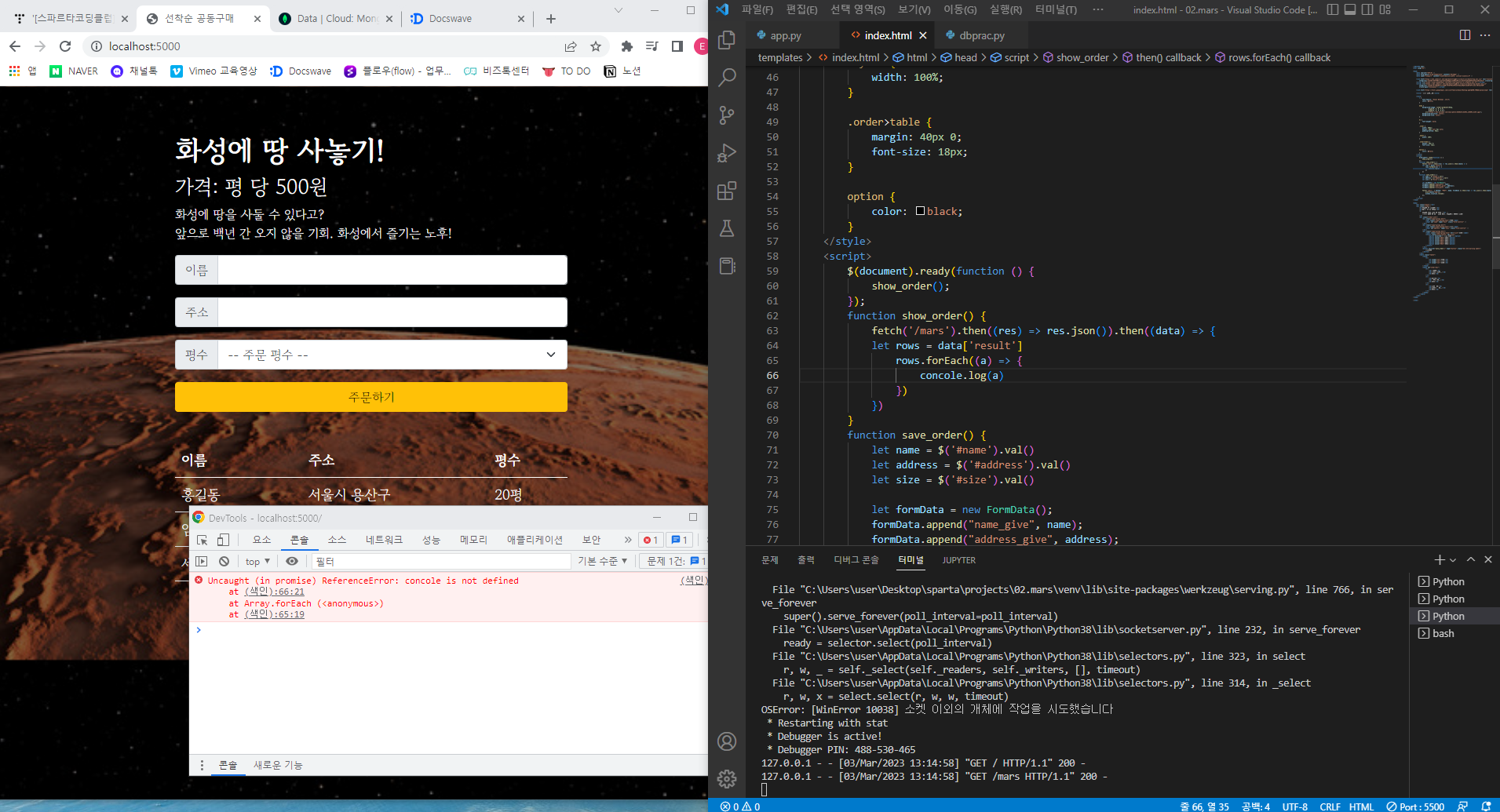The height and width of the screenshot is (812, 1500).
Task: Open the 터미널(T) menu in VS Code
Action: pos(1056,9)
